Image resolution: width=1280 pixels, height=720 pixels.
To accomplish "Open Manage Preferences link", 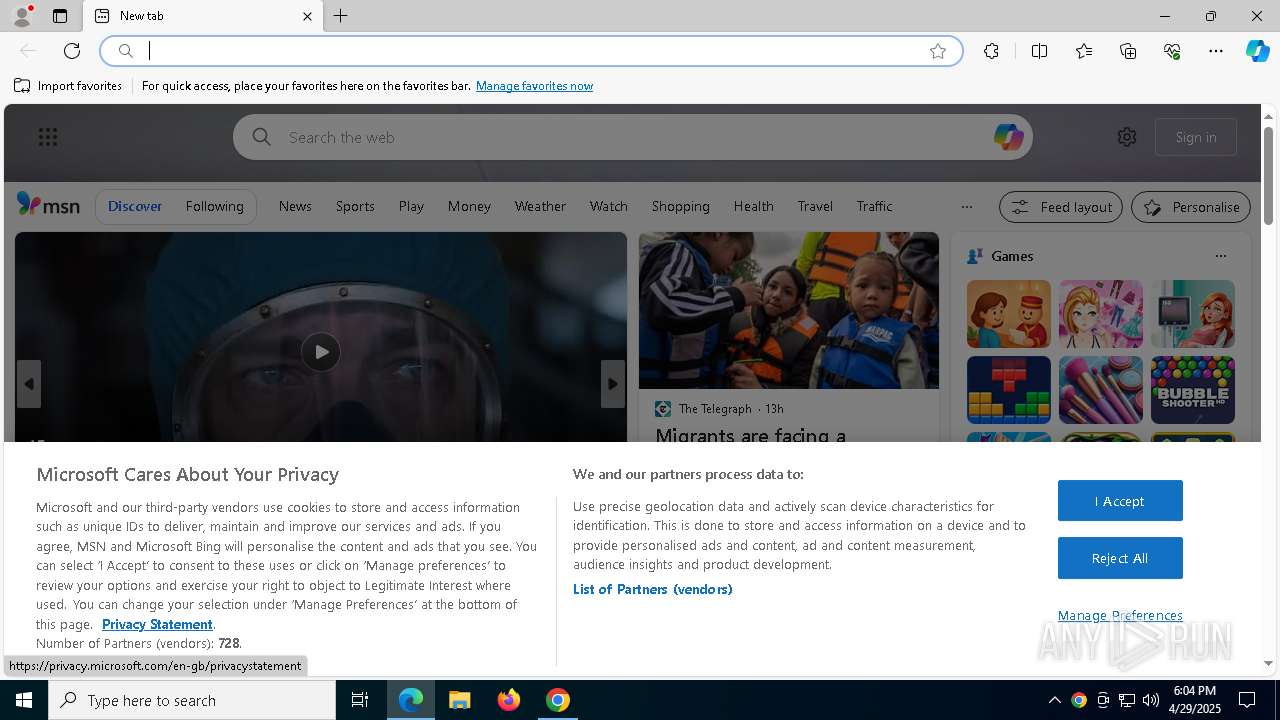I will 1120,615.
